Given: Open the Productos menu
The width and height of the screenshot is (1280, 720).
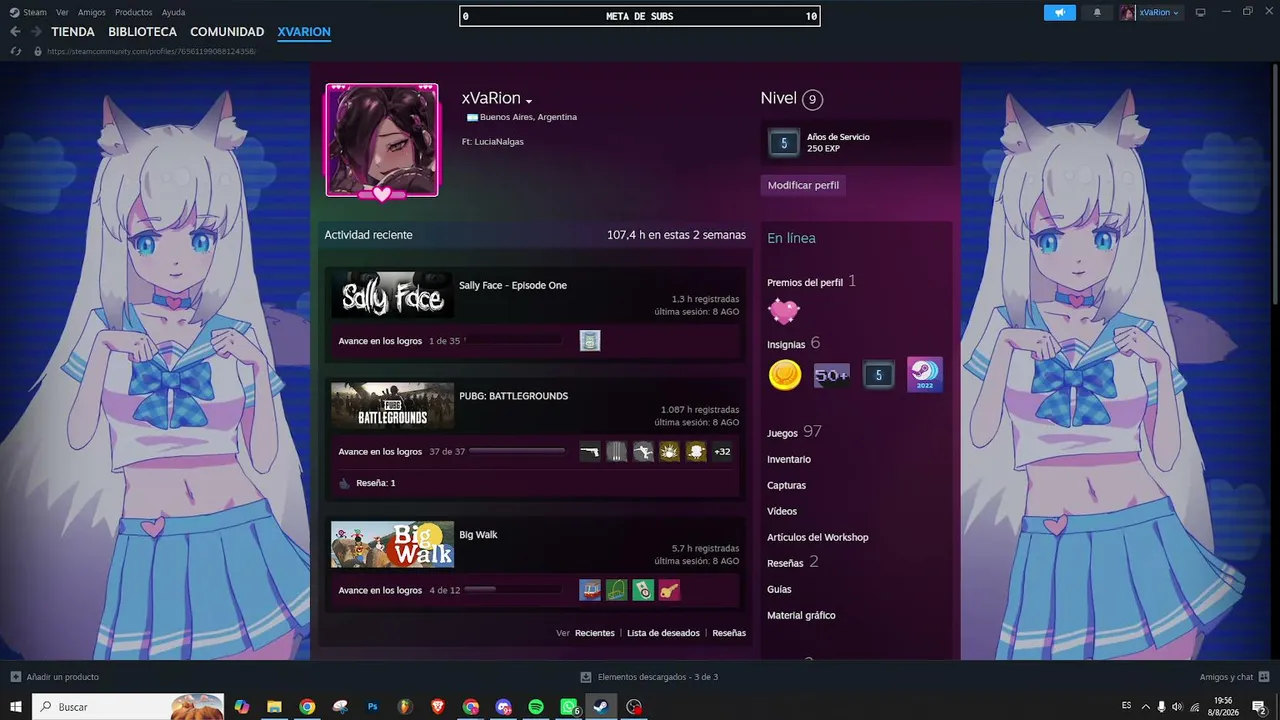Looking at the screenshot, I should (134, 12).
